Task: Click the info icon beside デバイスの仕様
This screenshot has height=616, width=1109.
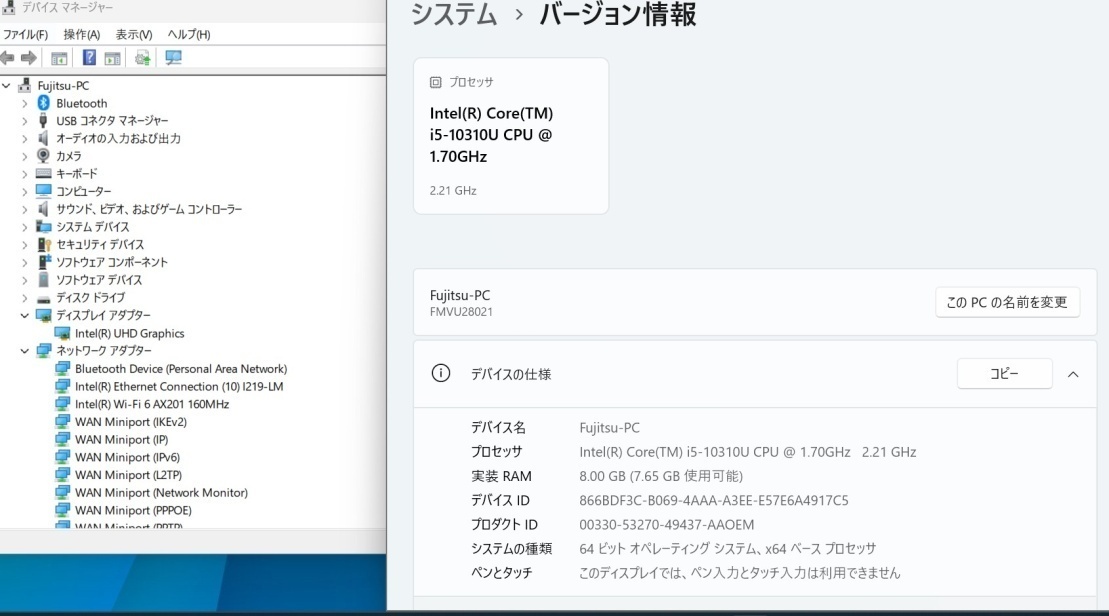Action: coord(439,374)
